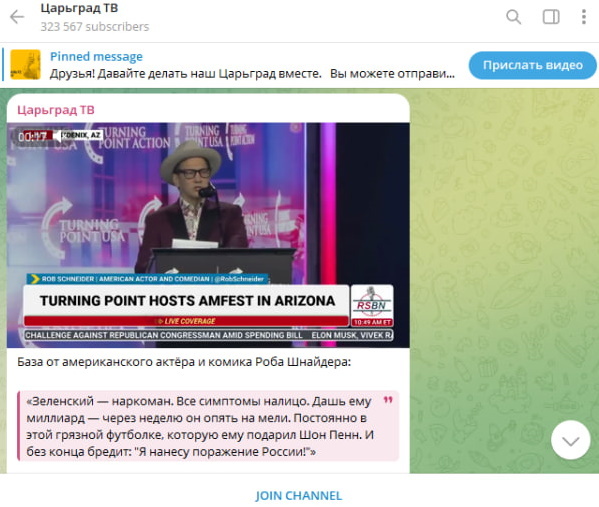Click the Царьград ТВ sender name in post

56,110
